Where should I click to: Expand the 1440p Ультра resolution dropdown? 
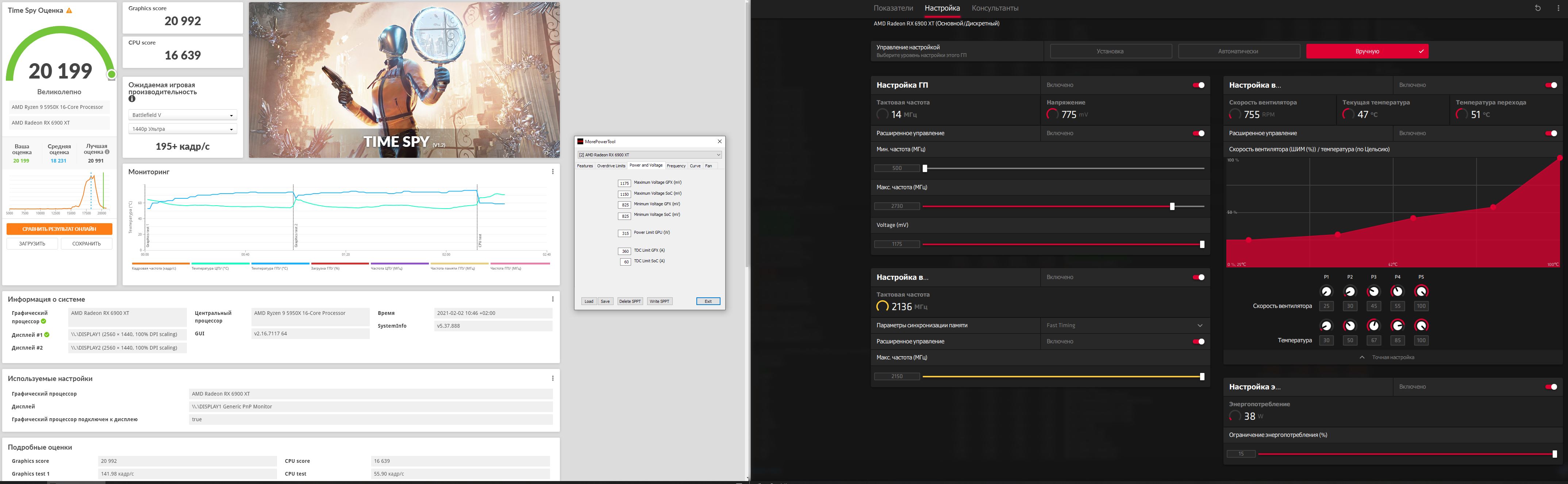(x=182, y=129)
